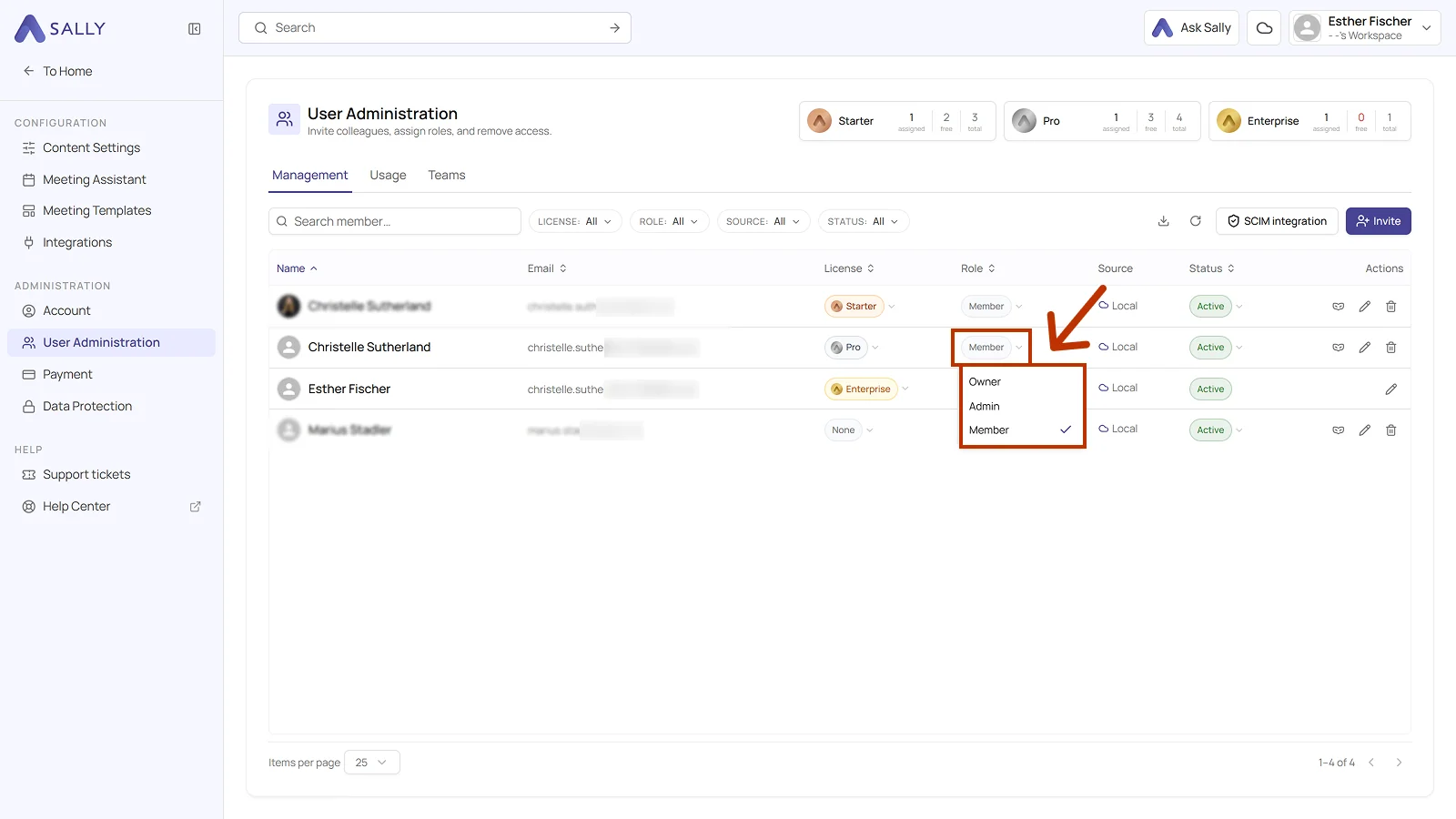The height and width of the screenshot is (819, 1456).
Task: Open Ask Sally assistant
Action: [1191, 28]
